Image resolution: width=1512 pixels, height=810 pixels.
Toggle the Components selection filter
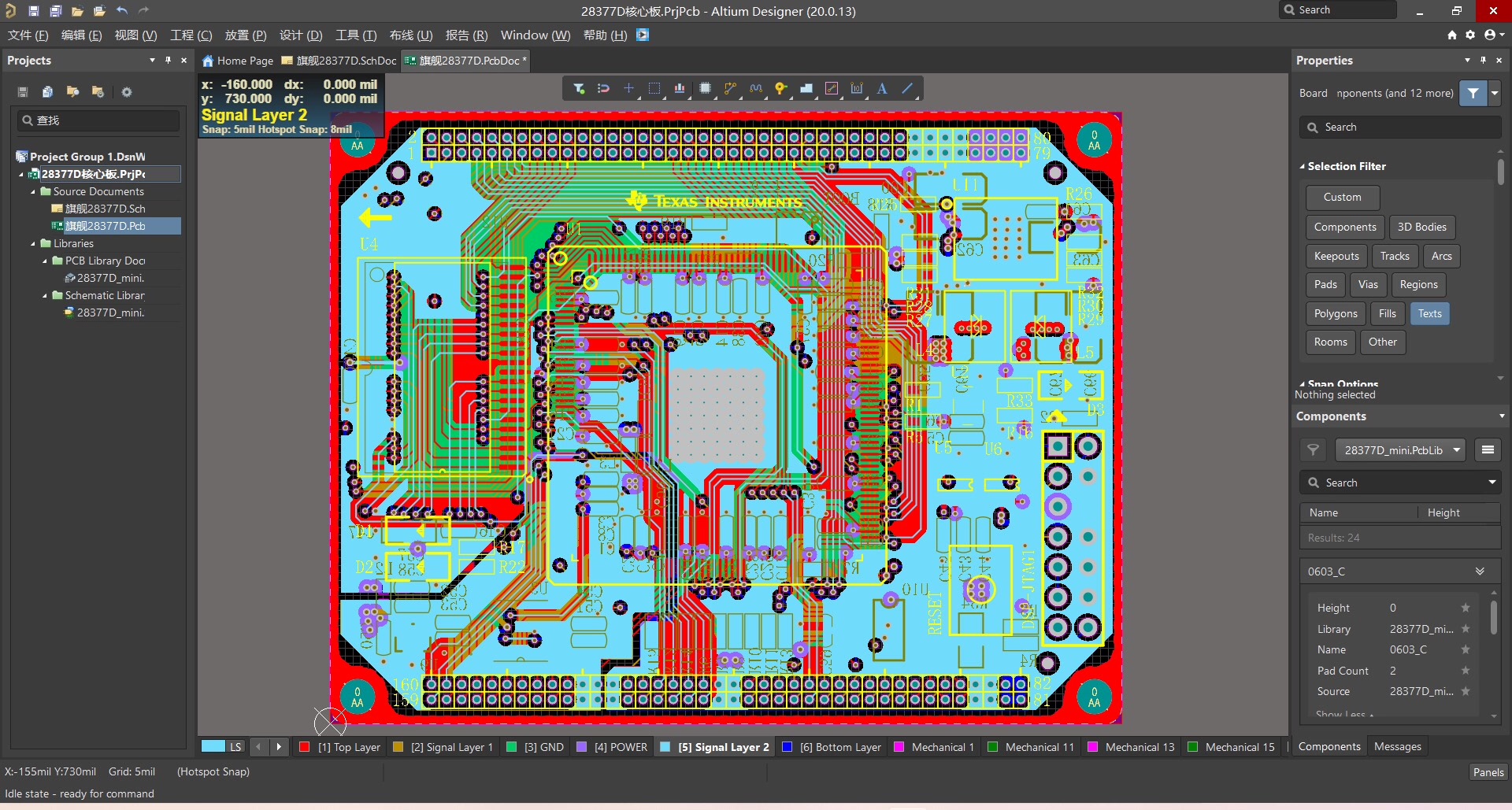click(1344, 227)
